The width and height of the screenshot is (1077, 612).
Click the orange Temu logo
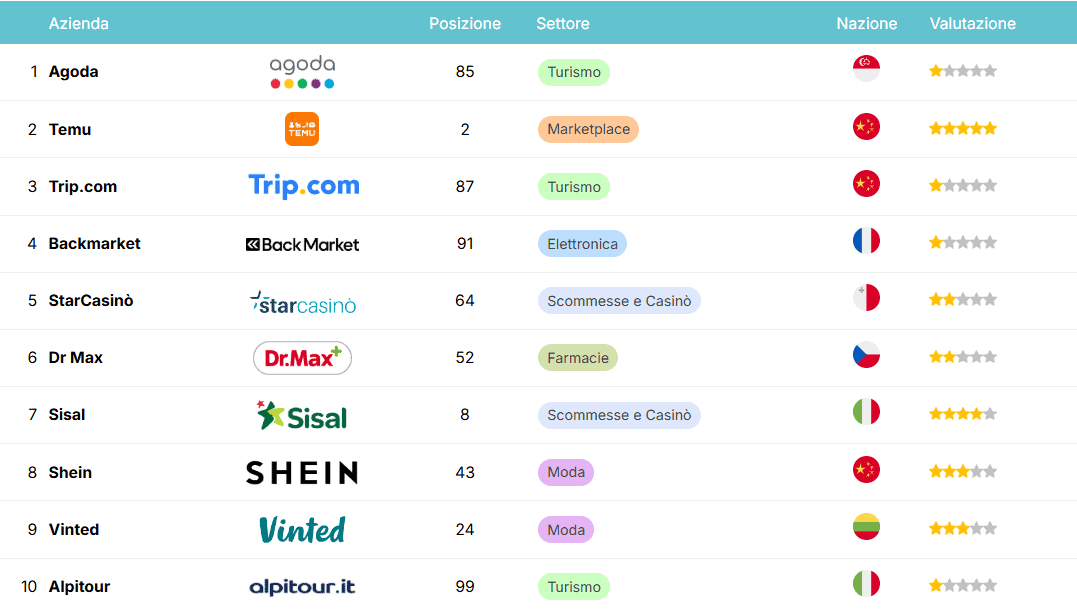click(302, 129)
